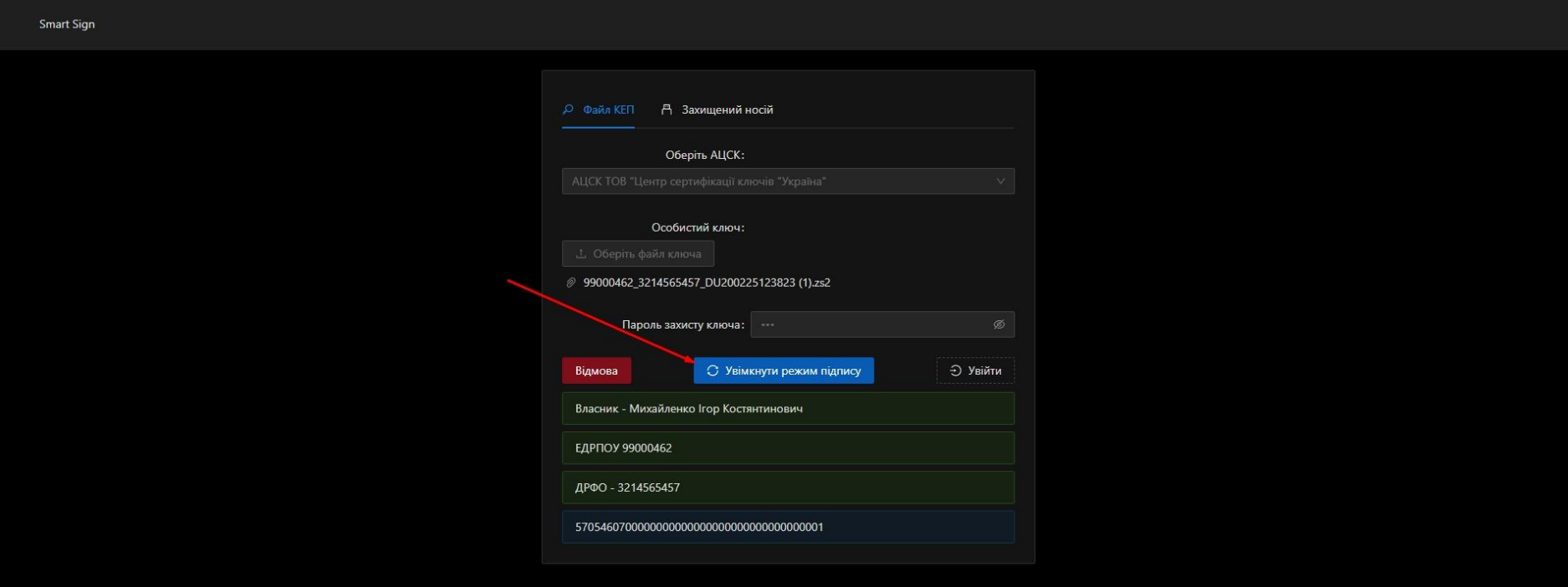Image resolution: width=1568 pixels, height=587 pixels.
Task: Click the sync icon in the blue sign-mode button
Action: tap(712, 370)
